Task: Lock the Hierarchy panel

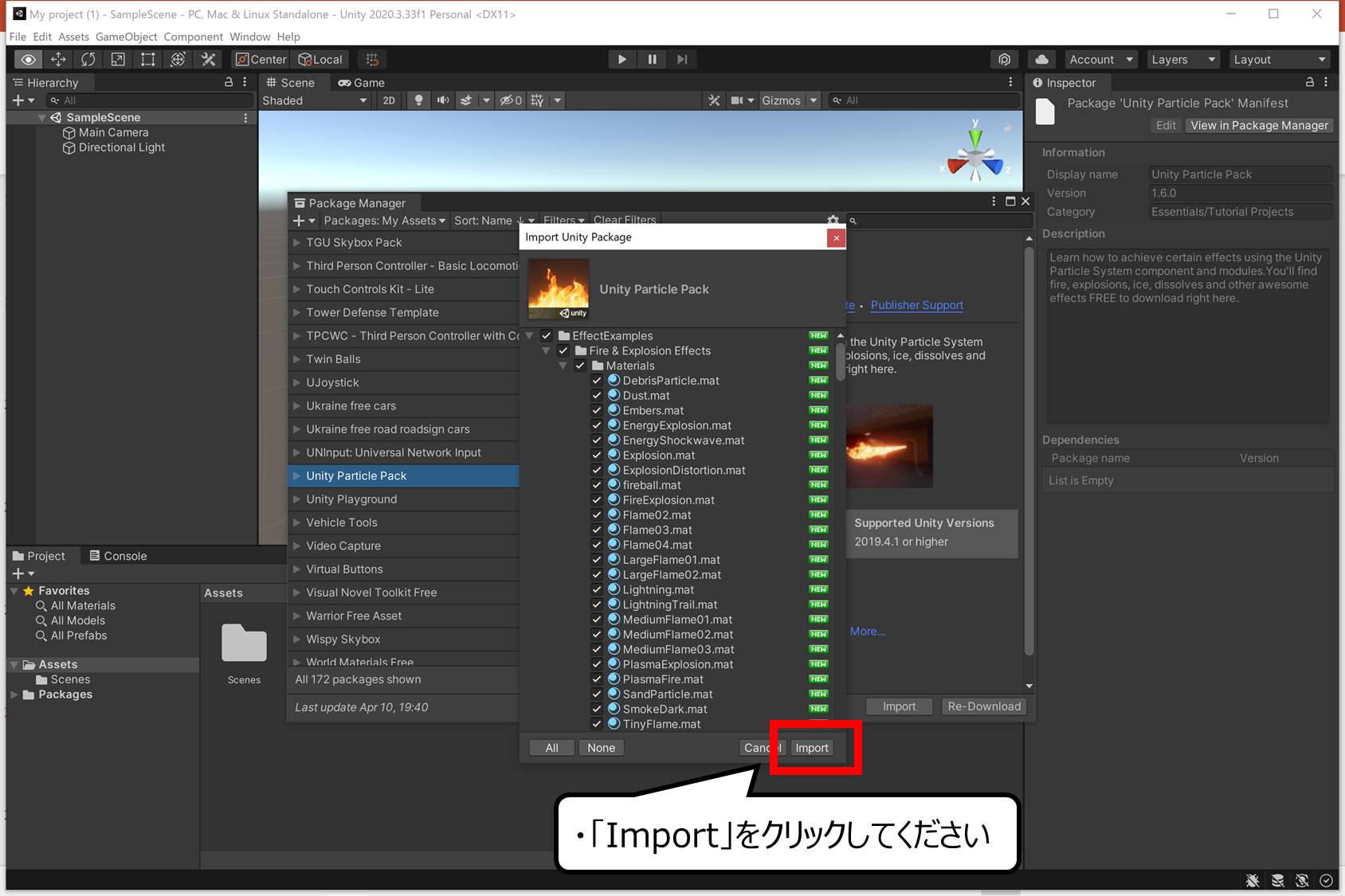Action: tap(229, 82)
